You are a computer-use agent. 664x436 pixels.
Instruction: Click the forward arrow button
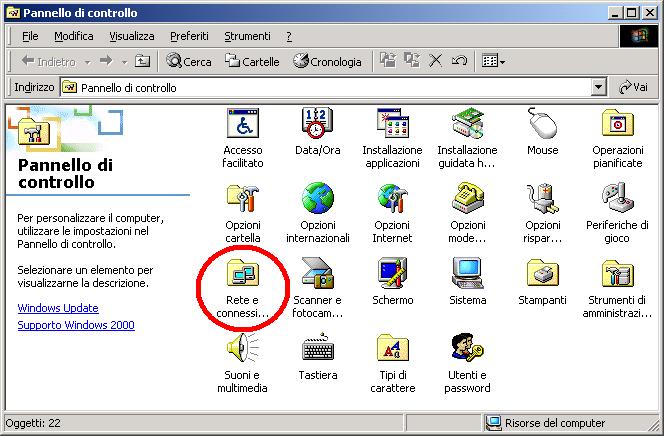coord(106,61)
